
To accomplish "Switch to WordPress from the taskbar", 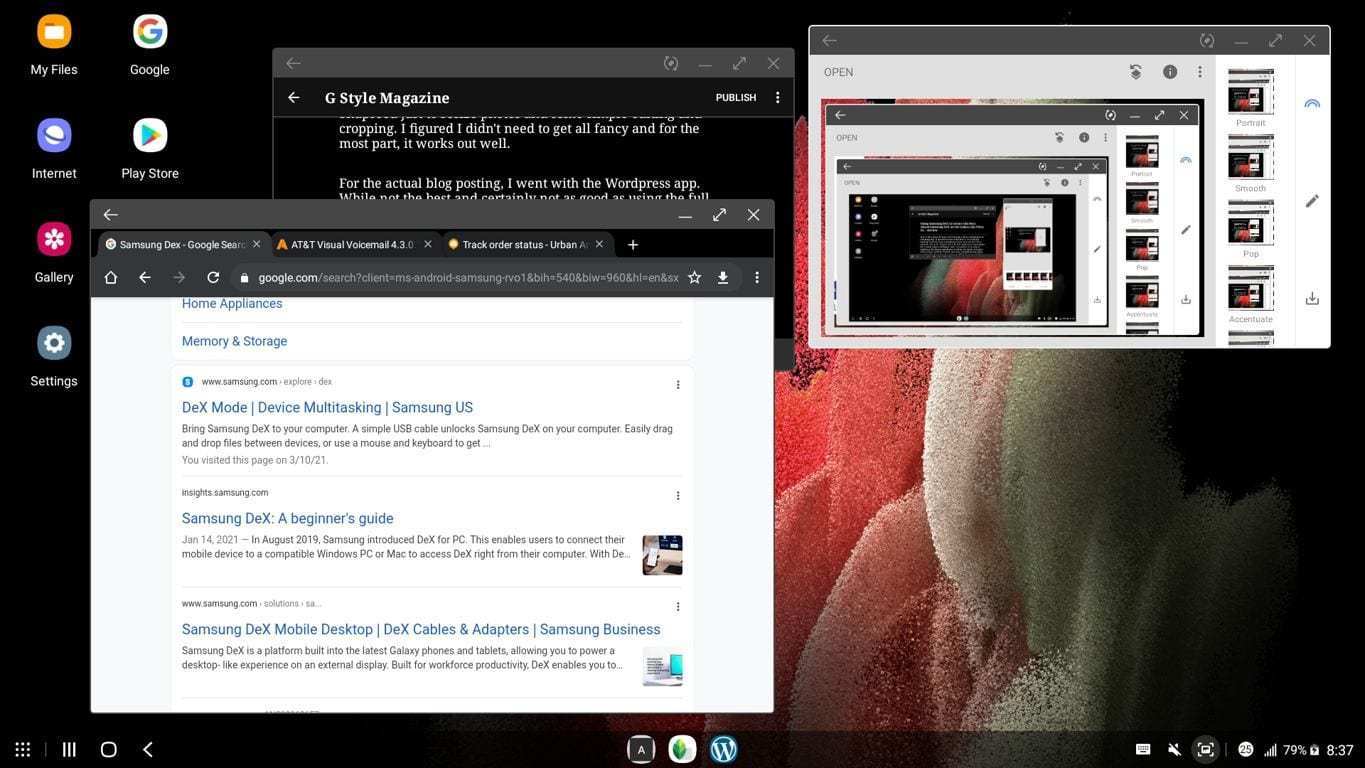I will pyautogui.click(x=723, y=749).
